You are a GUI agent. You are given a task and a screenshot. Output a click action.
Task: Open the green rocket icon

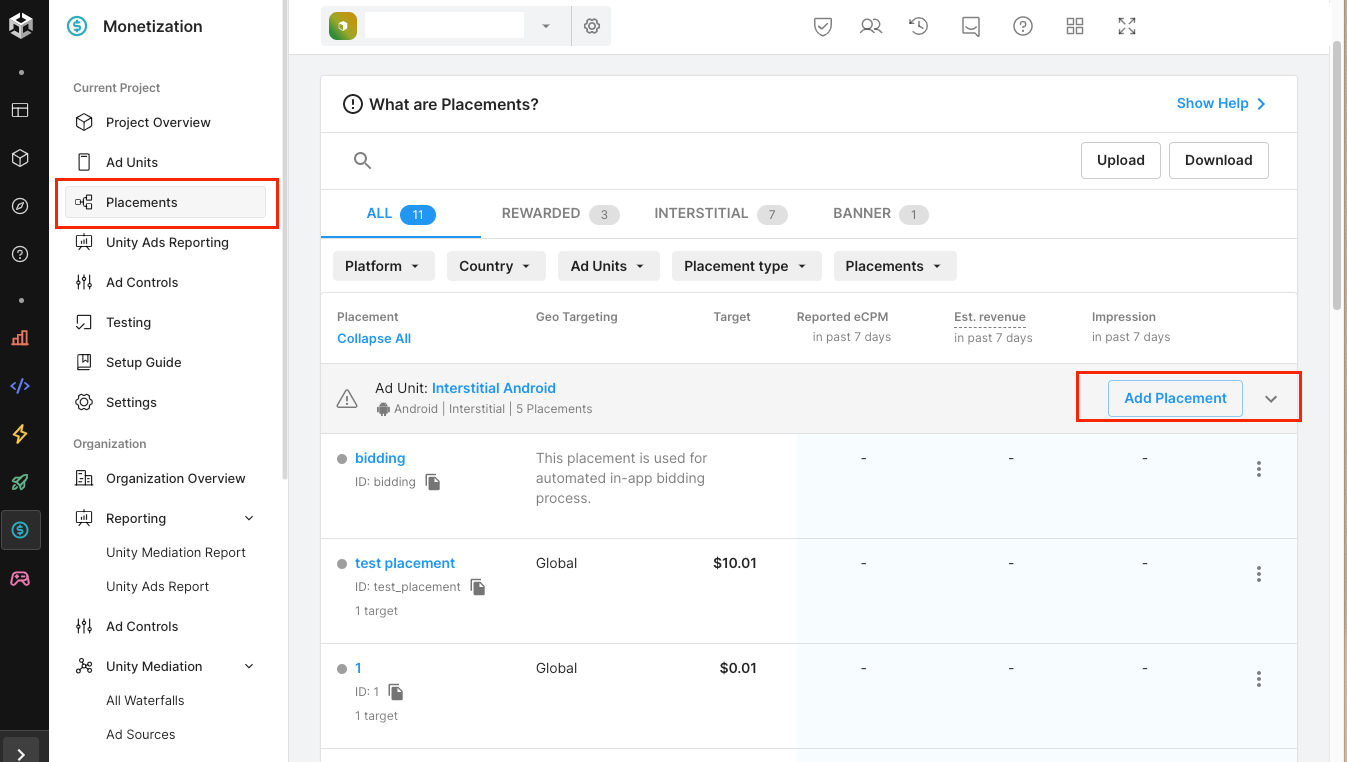click(x=20, y=482)
